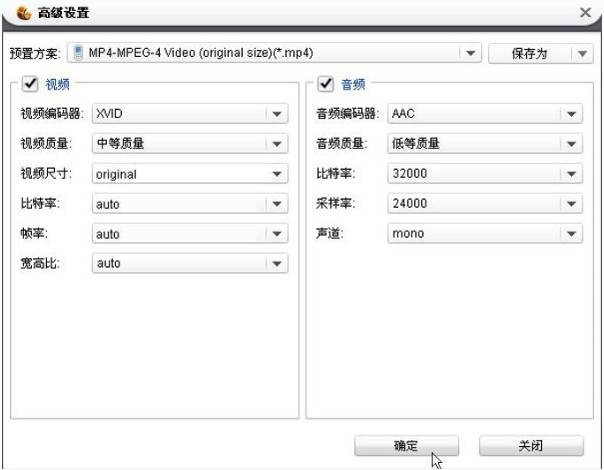
Task: Click the 声道 label
Action: coord(329,233)
